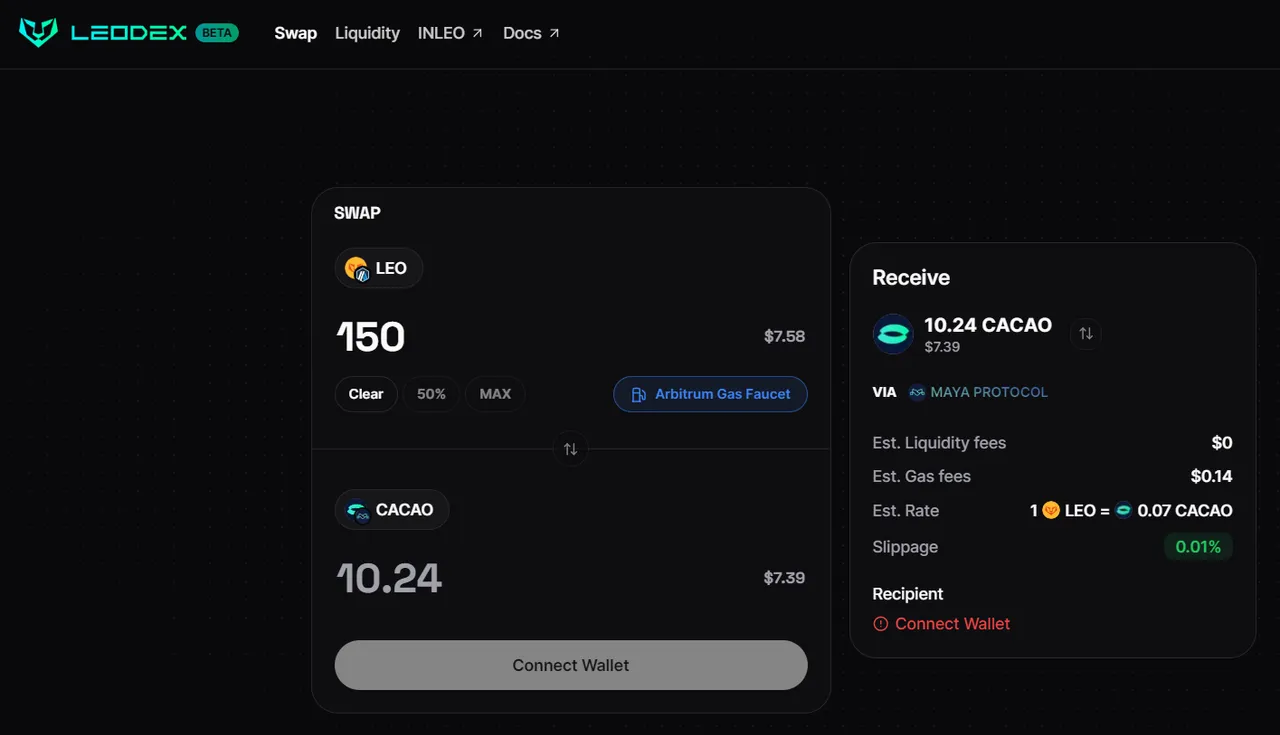Go to the Swap tab
Image resolution: width=1280 pixels, height=735 pixels.
[296, 33]
